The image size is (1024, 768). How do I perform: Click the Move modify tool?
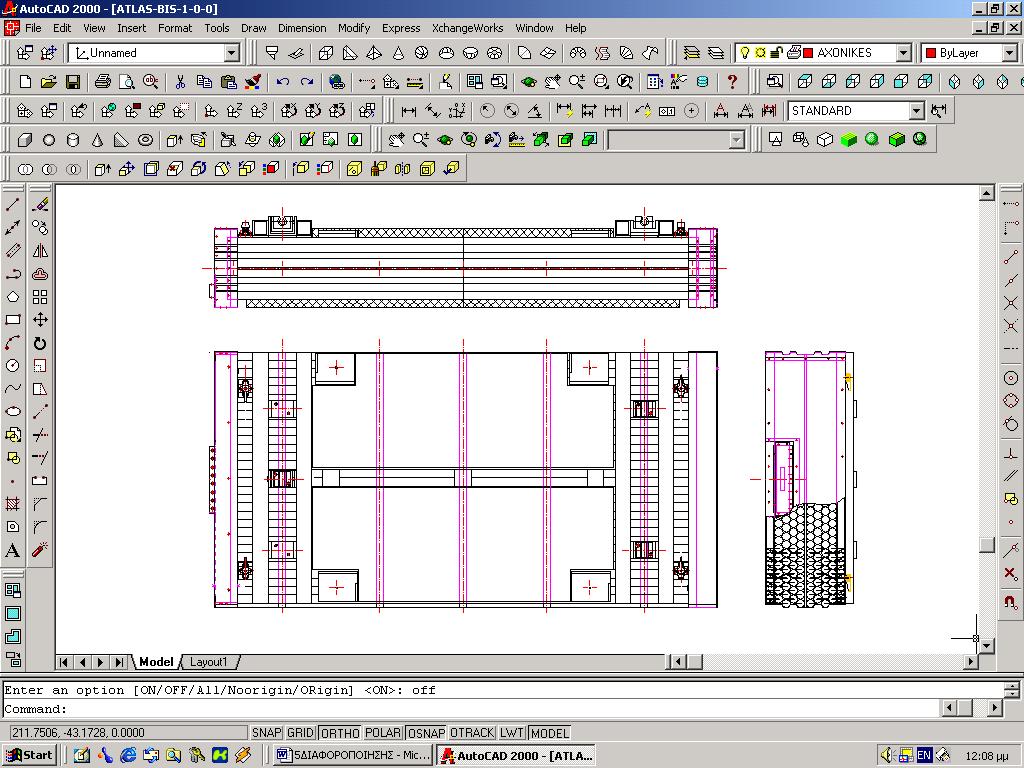[x=40, y=320]
